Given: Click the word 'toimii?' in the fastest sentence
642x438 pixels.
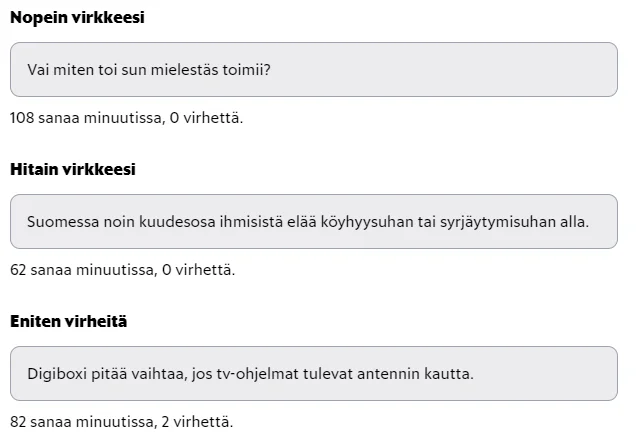Looking at the screenshot, I should coord(245,69).
